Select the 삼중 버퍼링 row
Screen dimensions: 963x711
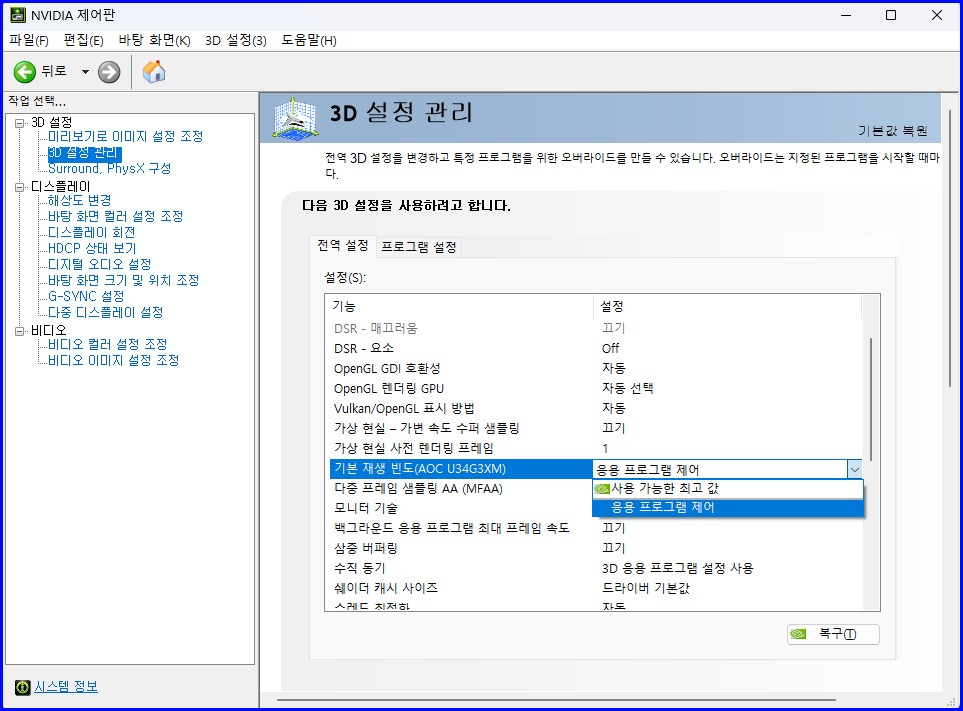(x=596, y=548)
